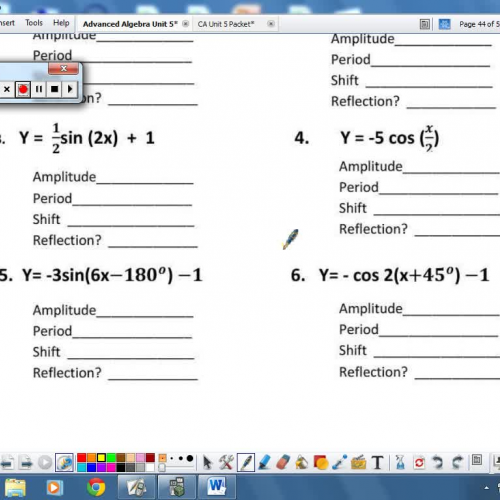Select the Eraser tool
The image size is (500, 500).
[283, 463]
